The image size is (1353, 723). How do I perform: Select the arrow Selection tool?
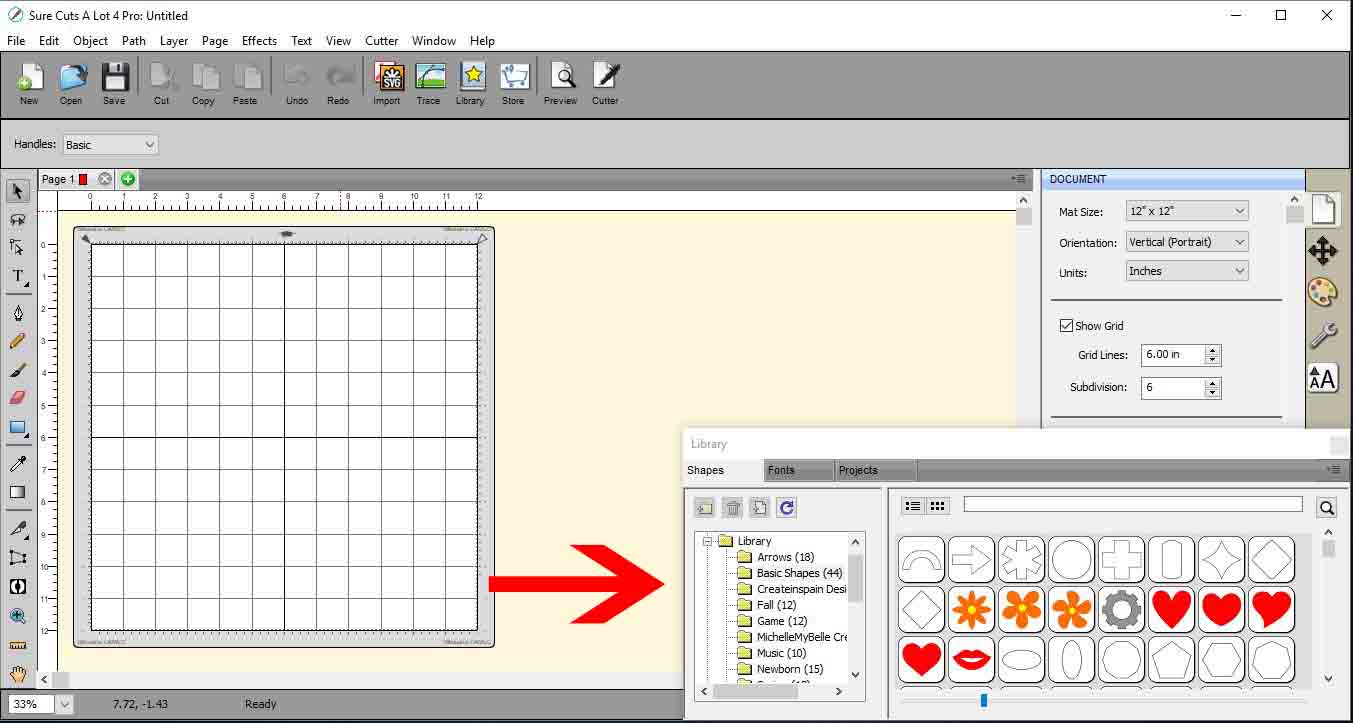point(18,191)
